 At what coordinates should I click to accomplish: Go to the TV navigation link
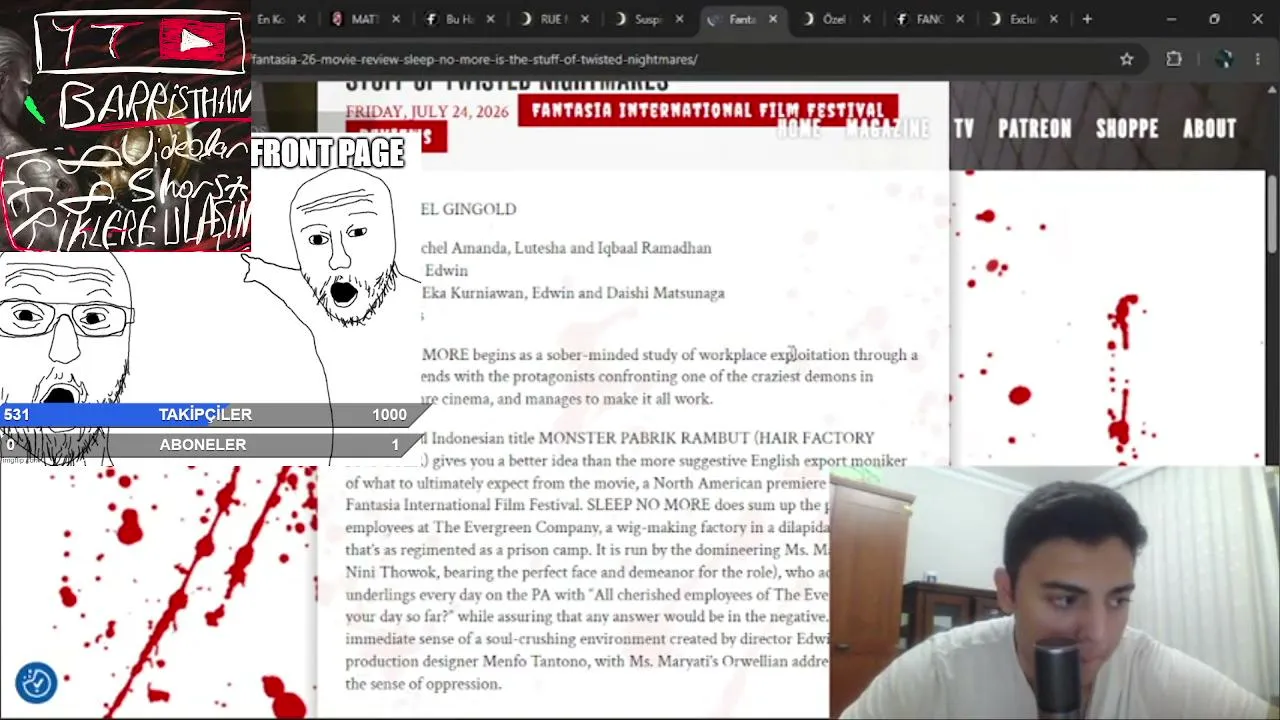[963, 129]
